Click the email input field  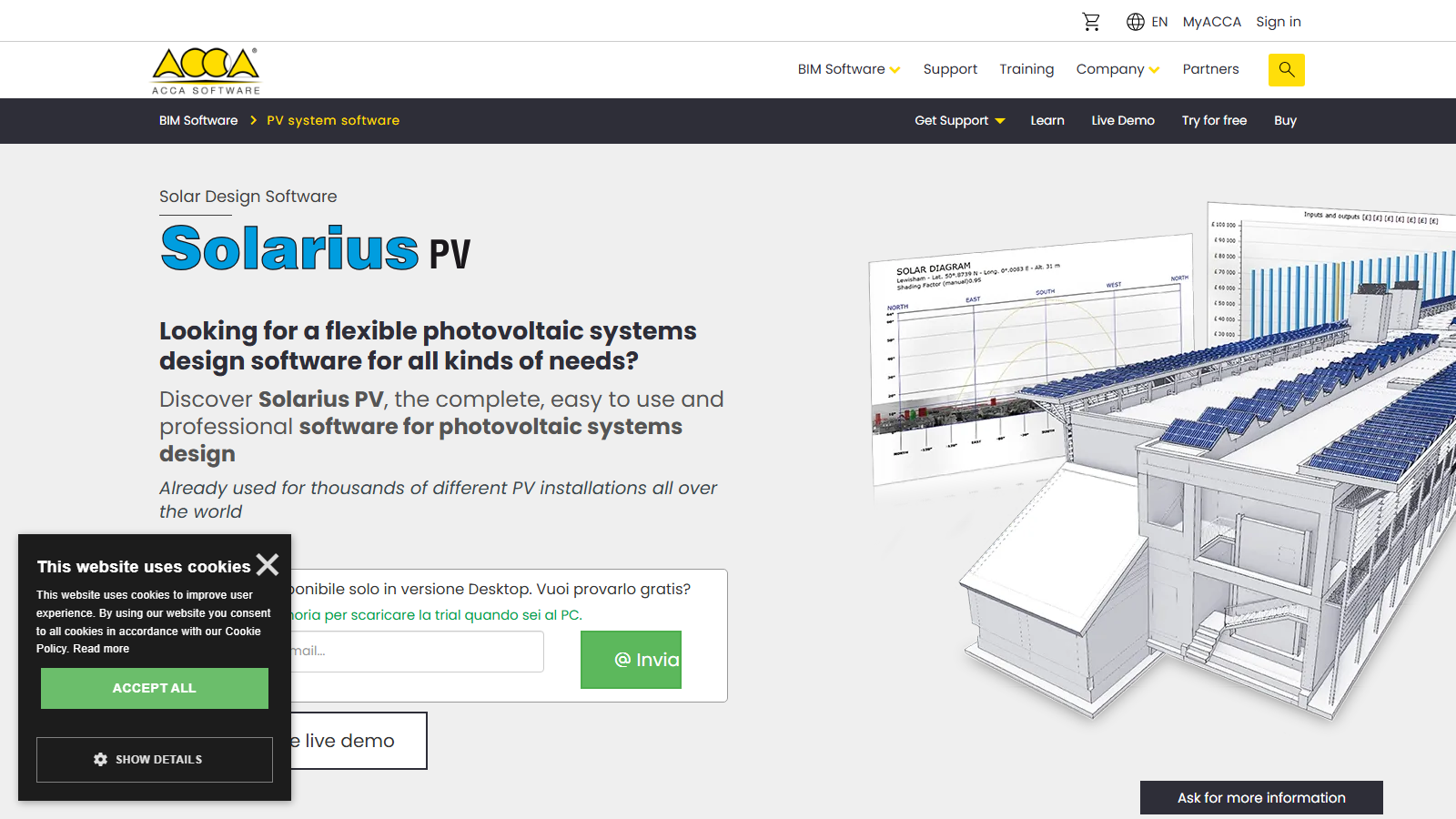click(x=417, y=652)
